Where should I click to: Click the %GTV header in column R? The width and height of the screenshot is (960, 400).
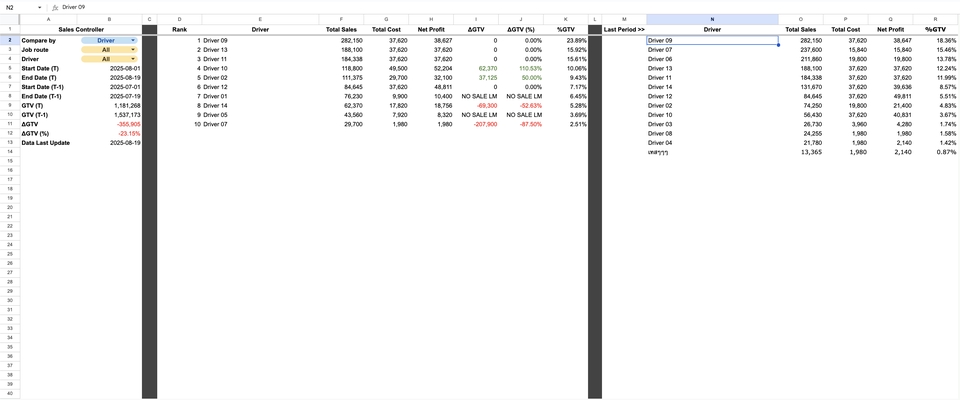pos(935,30)
